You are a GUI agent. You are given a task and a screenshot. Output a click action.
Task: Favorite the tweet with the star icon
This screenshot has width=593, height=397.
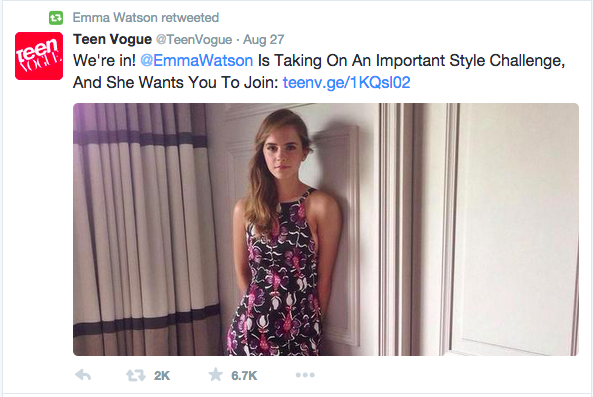pos(216,374)
